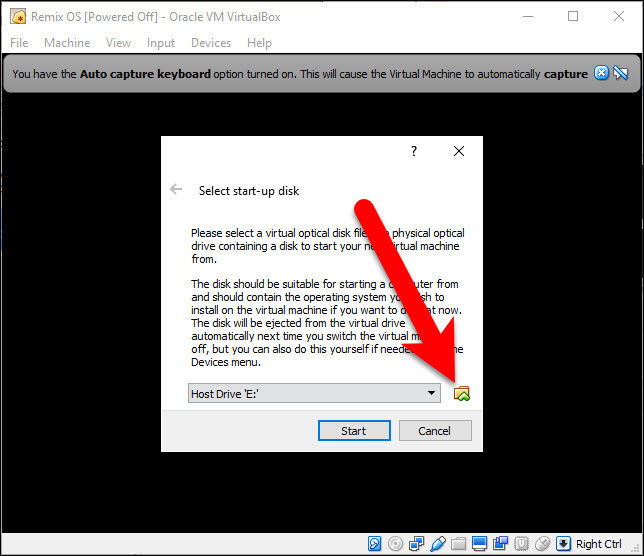Open the Input menu
This screenshot has width=644, height=556.
pos(161,43)
